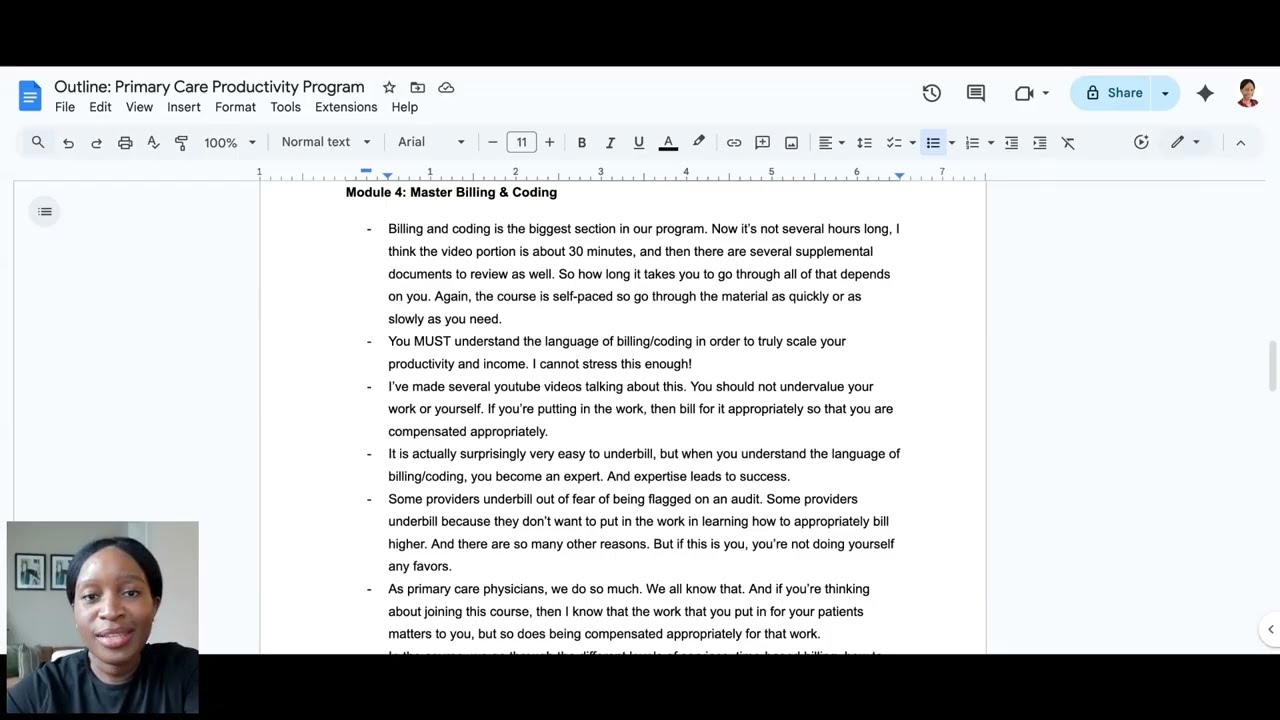Activate the paint format roller

[x=181, y=143]
